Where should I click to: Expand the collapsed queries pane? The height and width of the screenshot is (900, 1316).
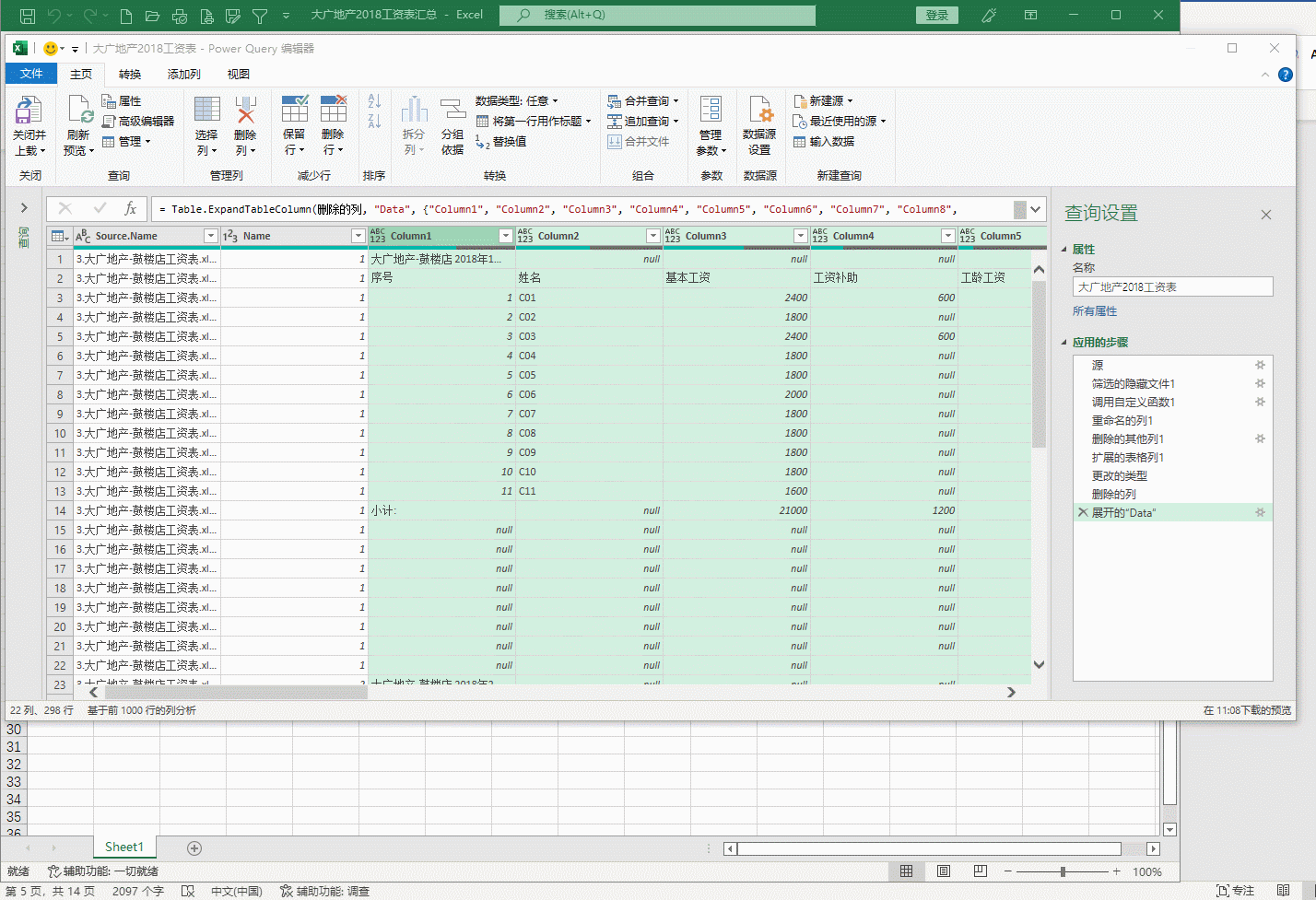[x=24, y=208]
